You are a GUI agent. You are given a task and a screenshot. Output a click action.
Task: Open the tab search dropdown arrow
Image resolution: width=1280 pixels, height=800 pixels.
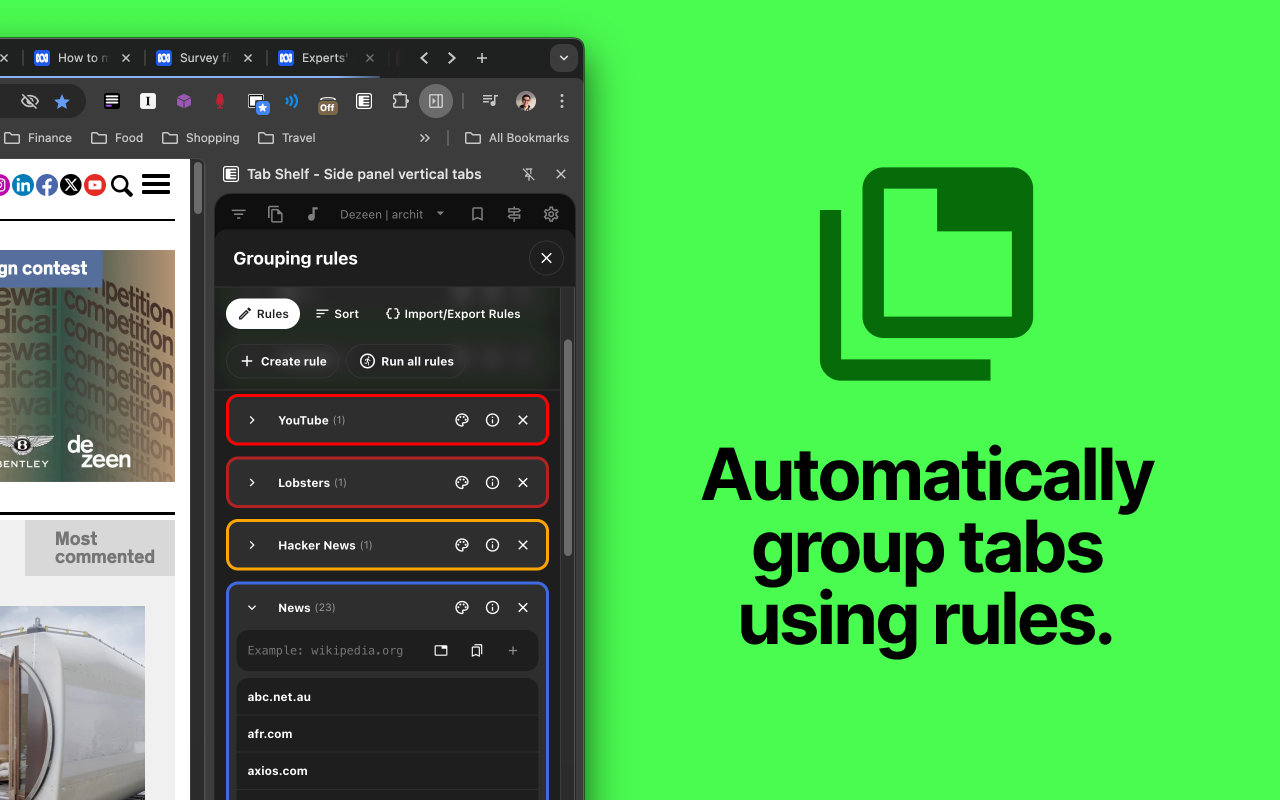564,58
